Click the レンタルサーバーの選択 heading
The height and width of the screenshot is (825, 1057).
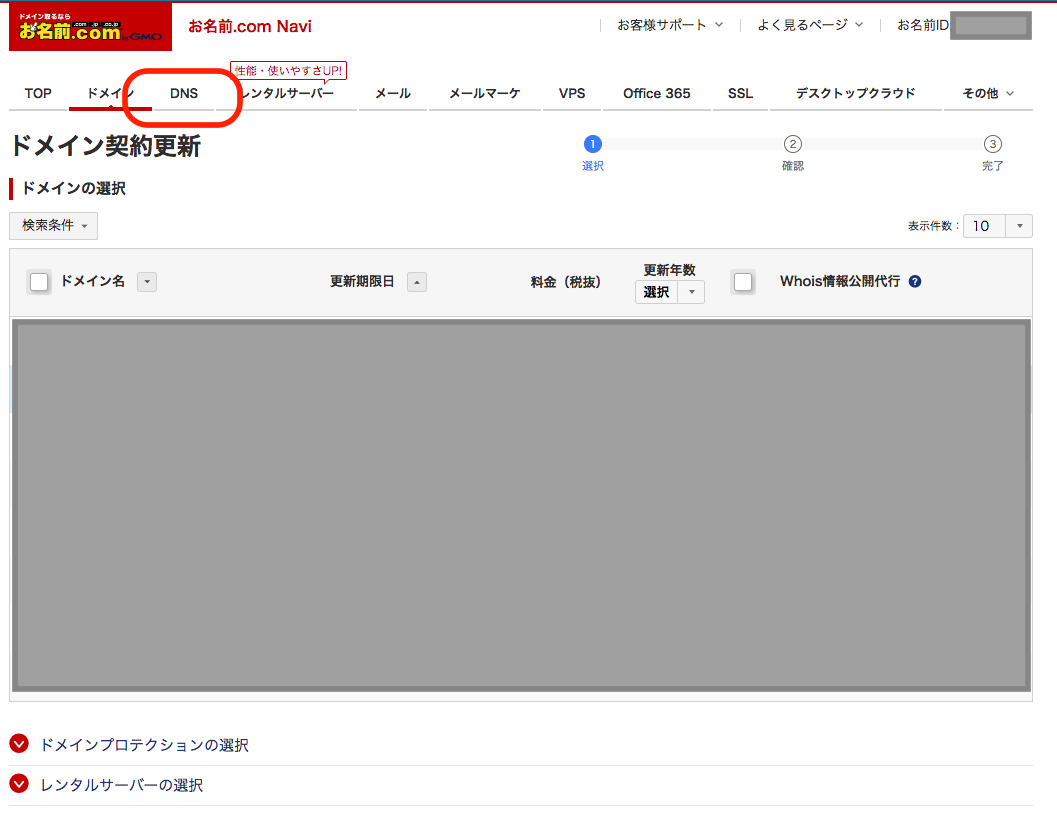[121, 785]
